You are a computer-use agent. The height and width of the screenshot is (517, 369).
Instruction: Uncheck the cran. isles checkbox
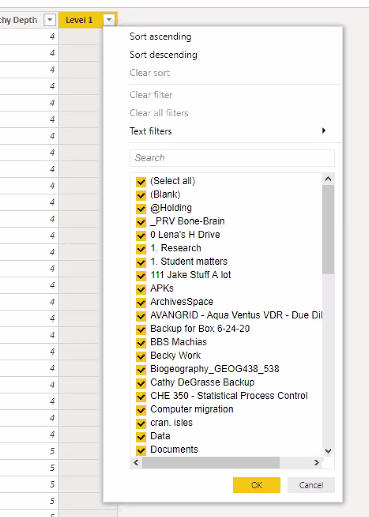tap(141, 423)
